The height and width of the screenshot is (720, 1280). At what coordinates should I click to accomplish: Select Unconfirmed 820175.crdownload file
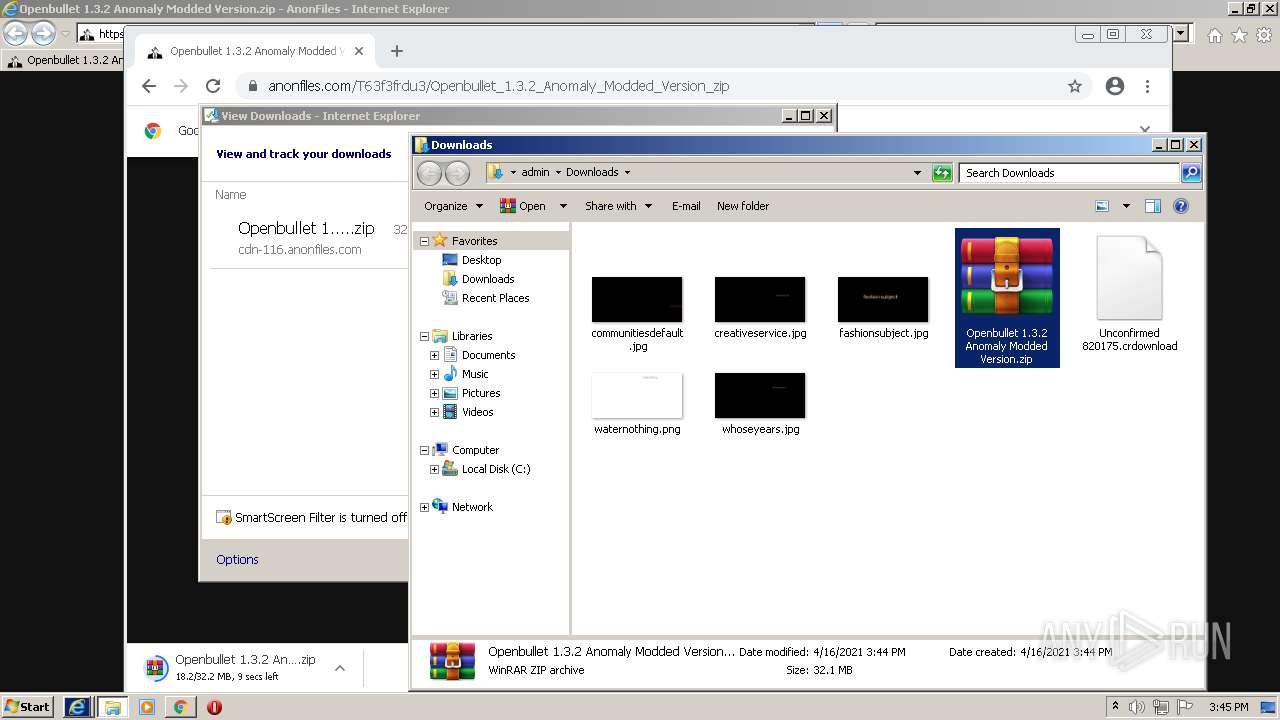pyautogui.click(x=1130, y=294)
